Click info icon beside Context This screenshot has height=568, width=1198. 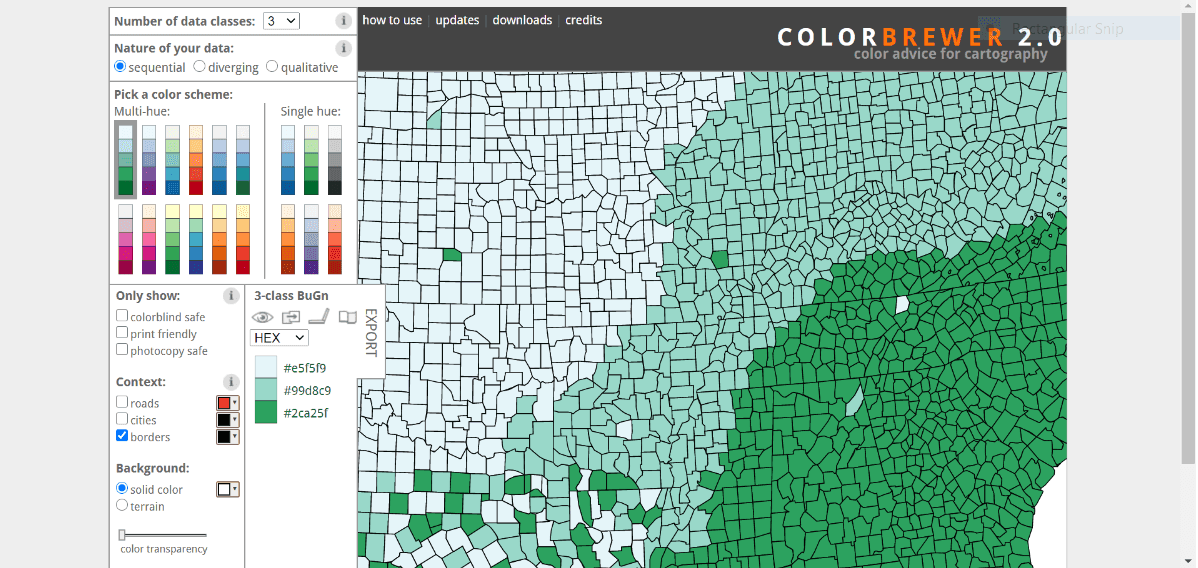pos(231,382)
